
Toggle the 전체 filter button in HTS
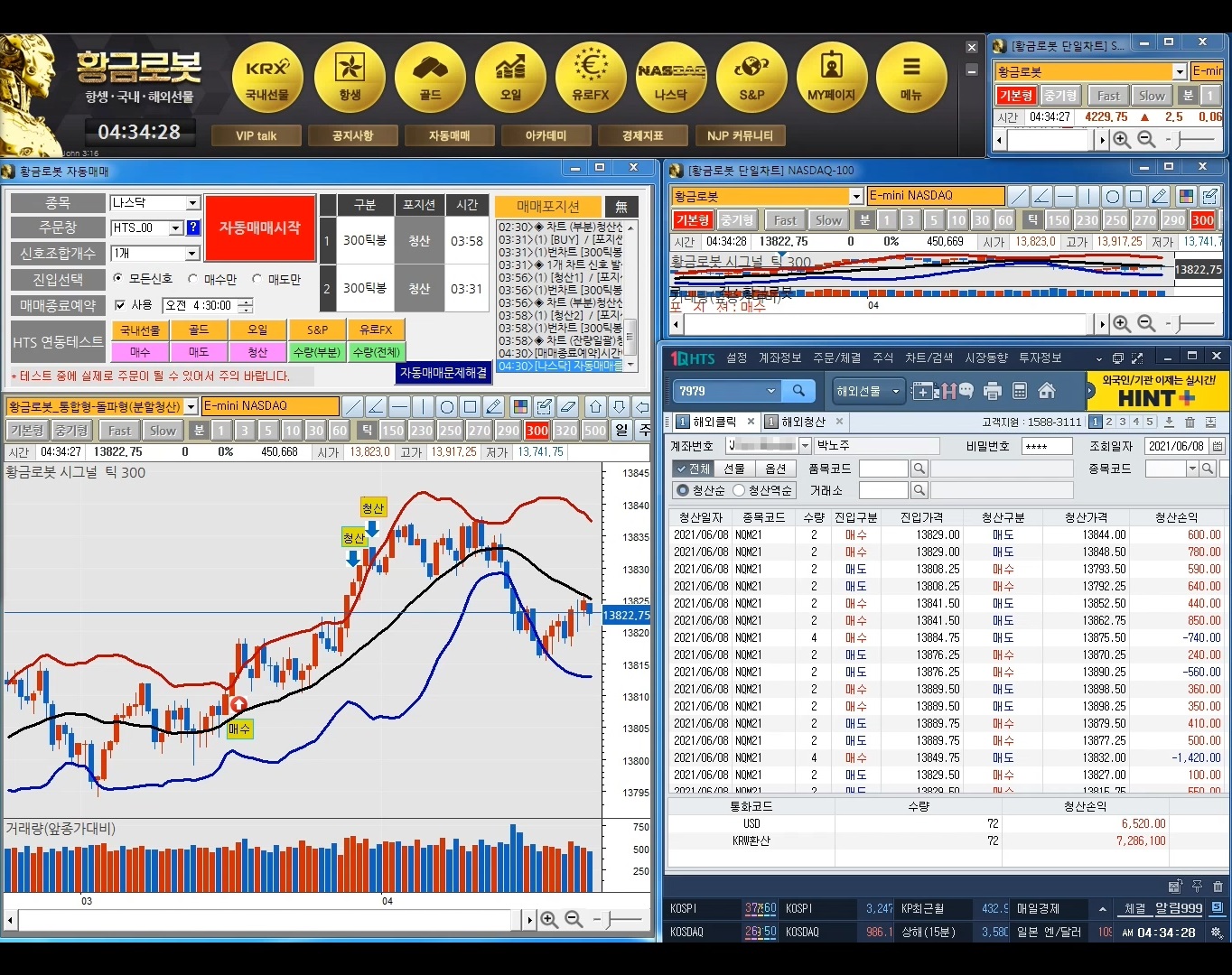(693, 469)
